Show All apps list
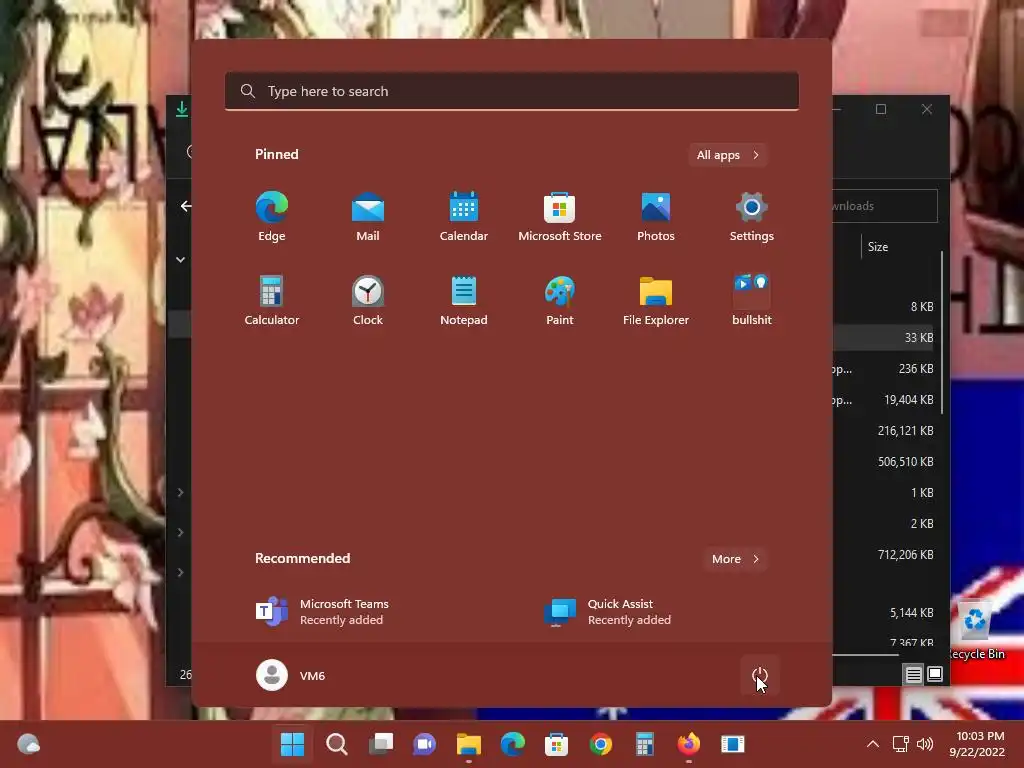Screen dimensions: 1024x768 click(728, 155)
